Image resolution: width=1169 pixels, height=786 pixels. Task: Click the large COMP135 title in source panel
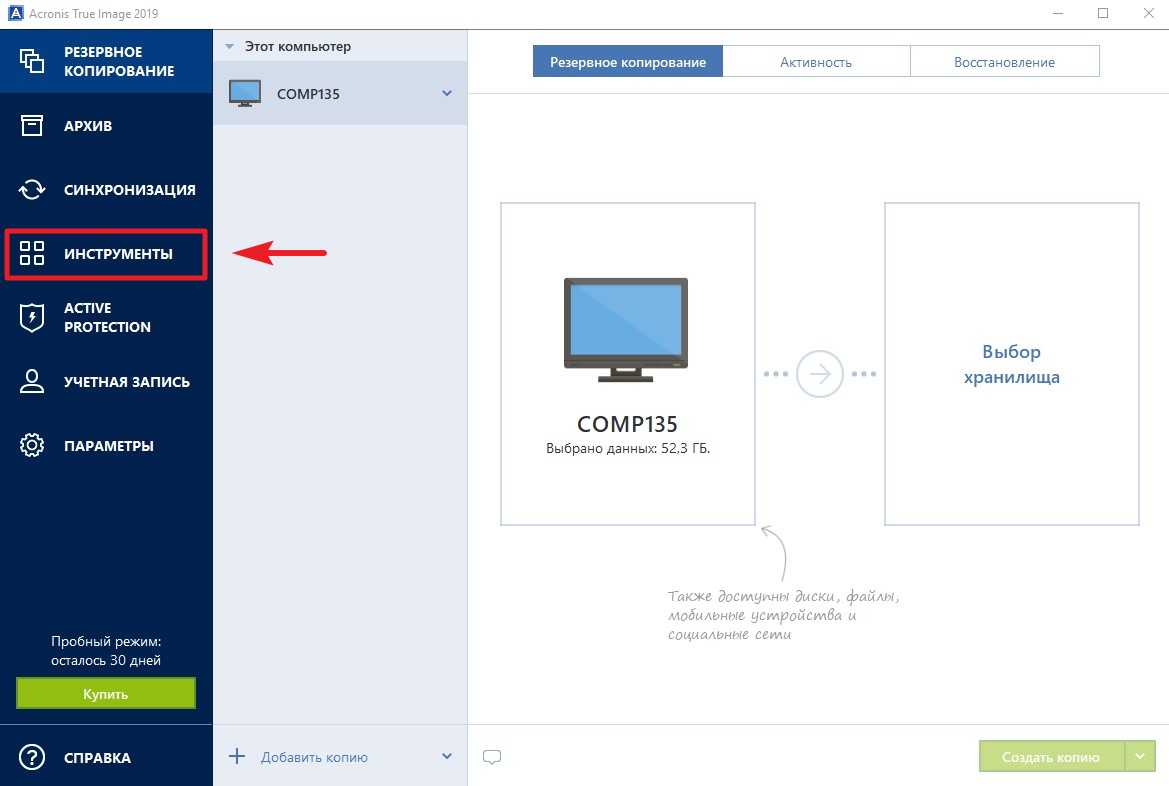click(627, 424)
